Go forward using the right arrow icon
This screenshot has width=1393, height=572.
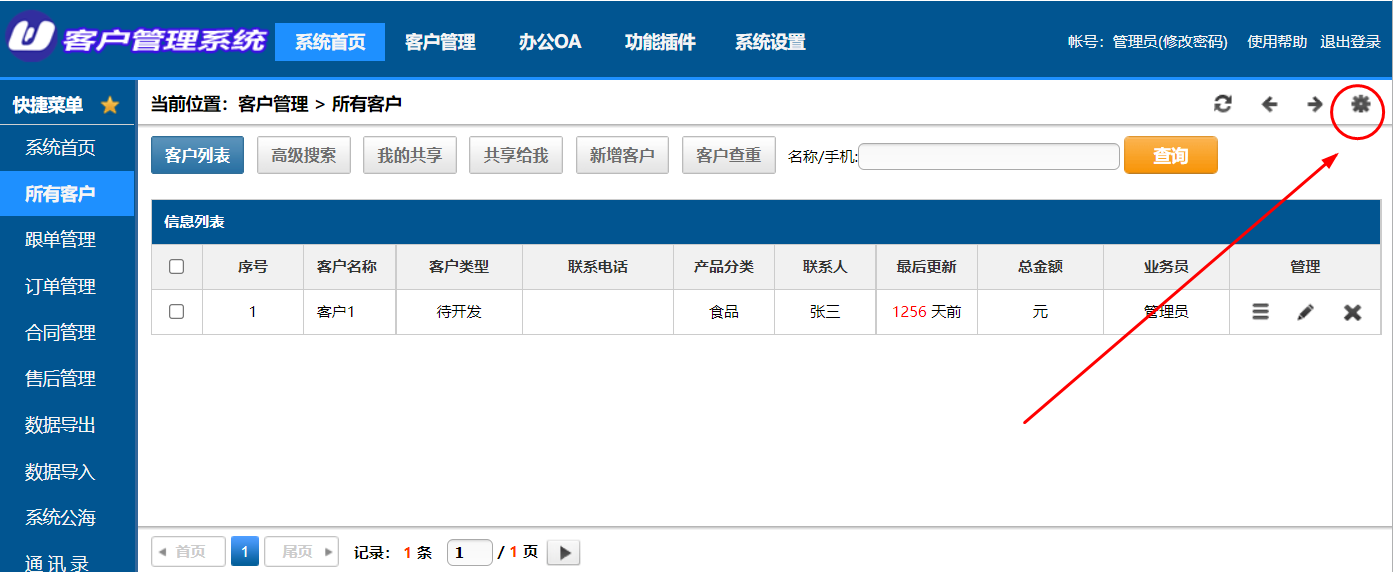click(1315, 104)
